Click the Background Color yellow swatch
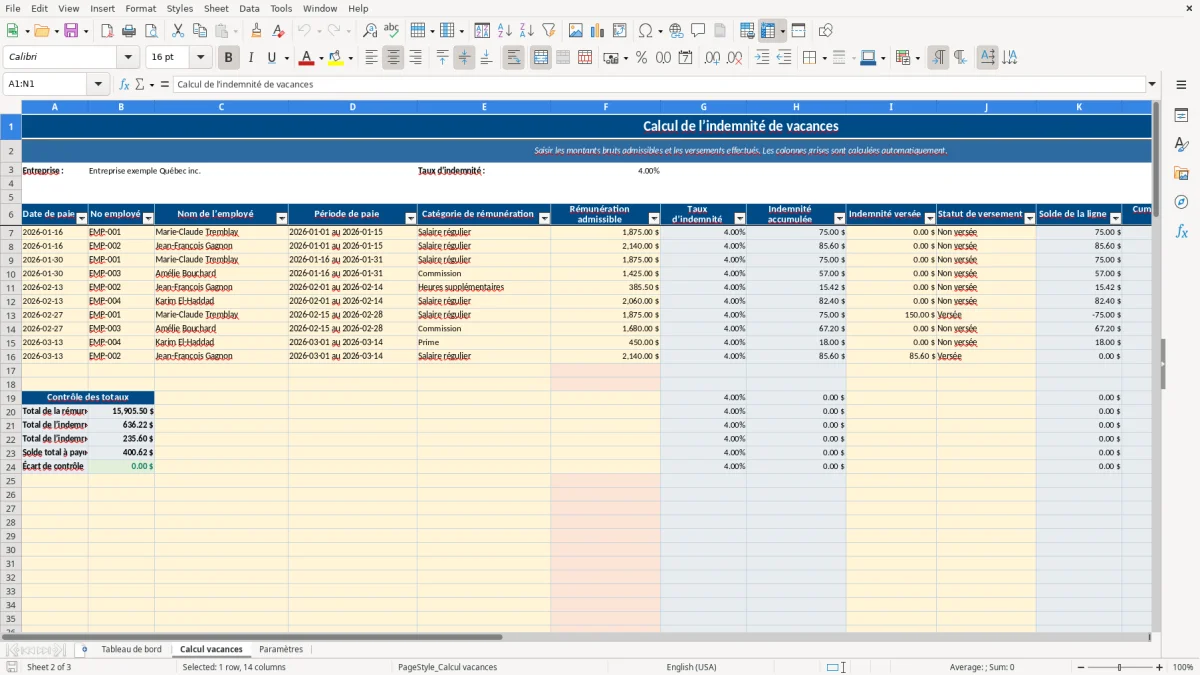This screenshot has height=675, width=1200. pyautogui.click(x=336, y=58)
